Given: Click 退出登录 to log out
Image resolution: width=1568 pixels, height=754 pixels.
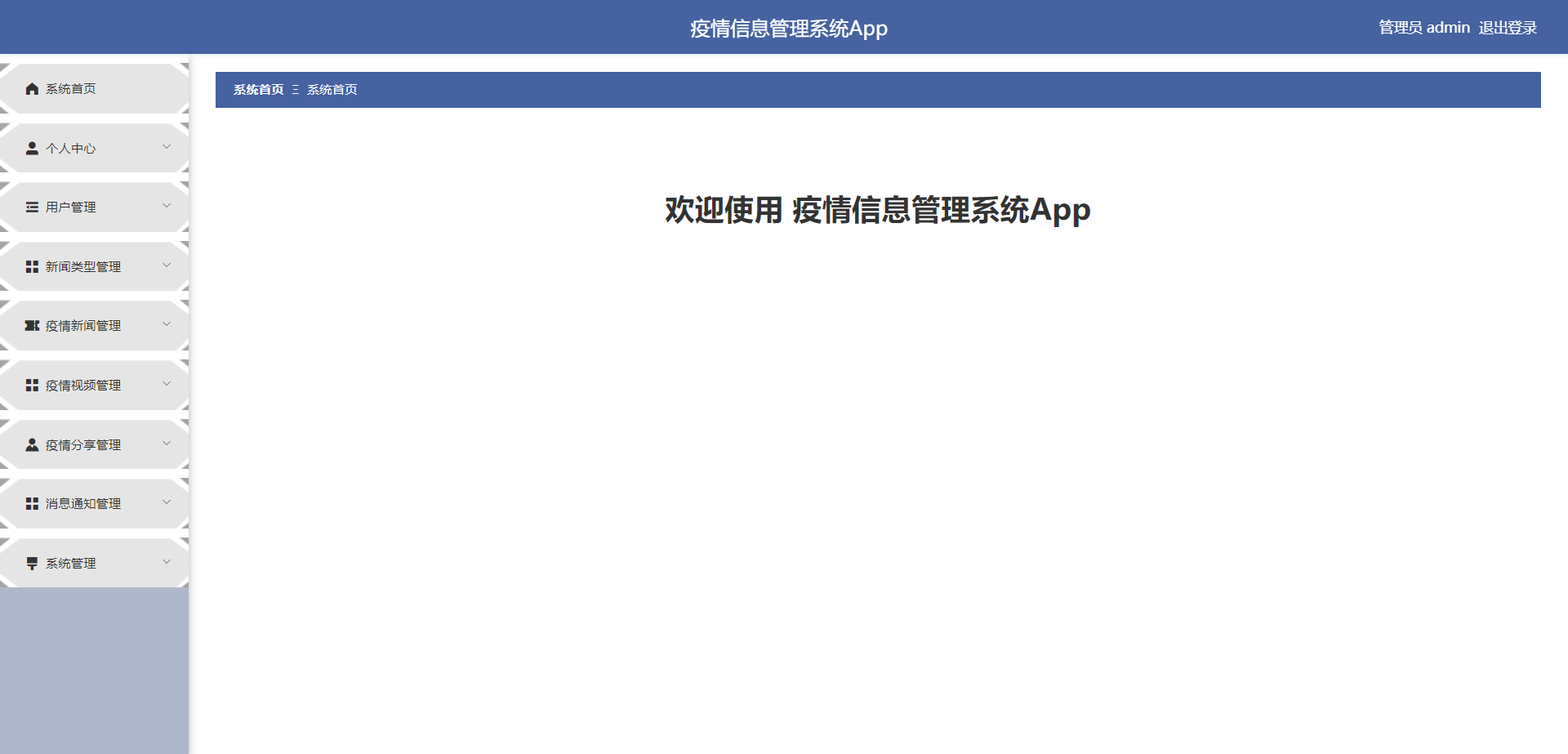Looking at the screenshot, I should 1507,27.
